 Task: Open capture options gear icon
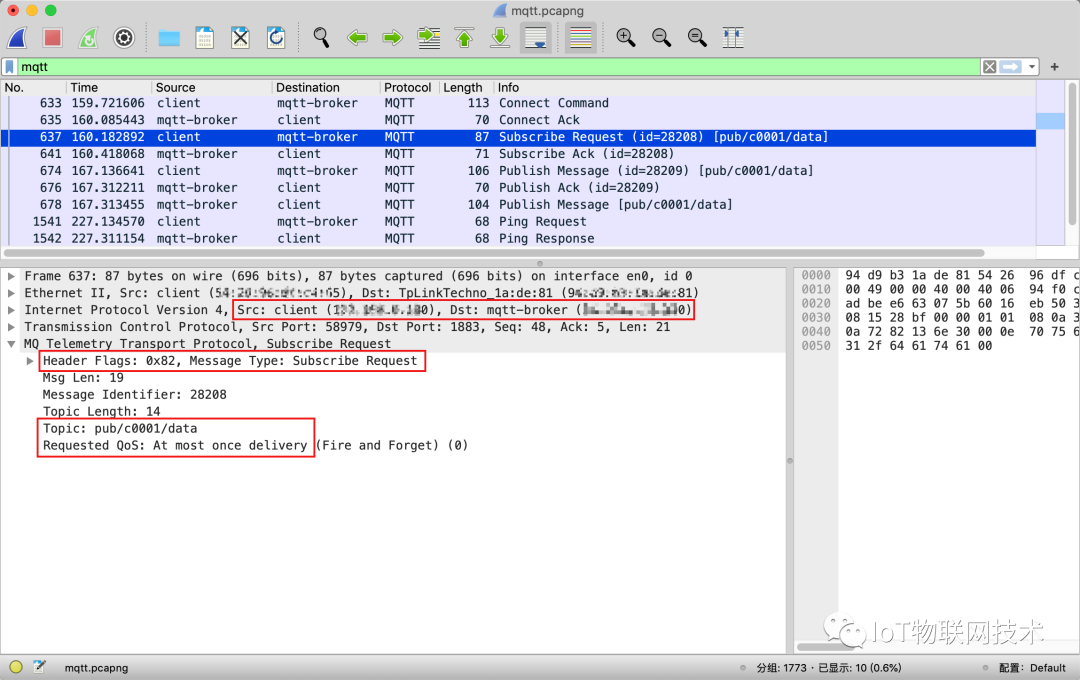point(124,38)
